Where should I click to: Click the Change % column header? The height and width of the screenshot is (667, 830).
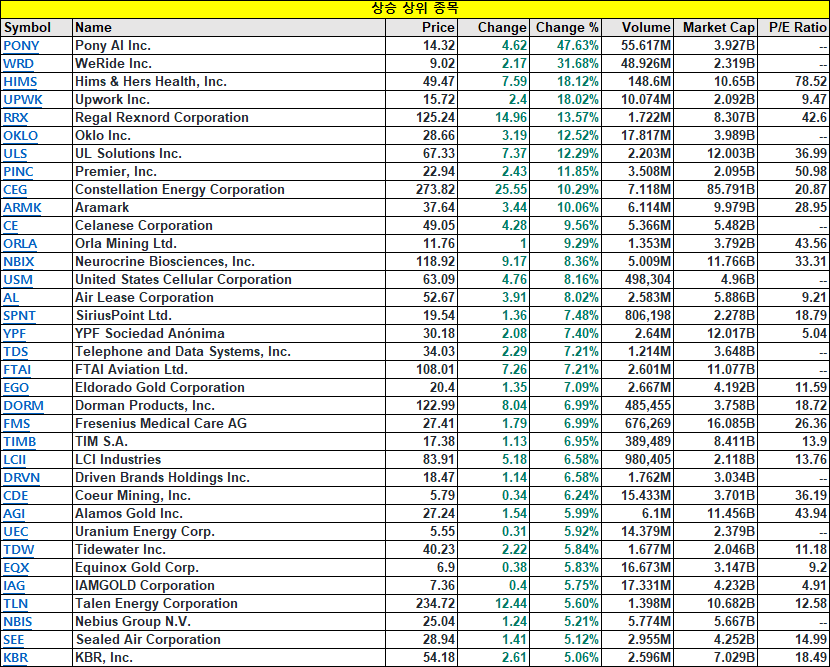565,28
